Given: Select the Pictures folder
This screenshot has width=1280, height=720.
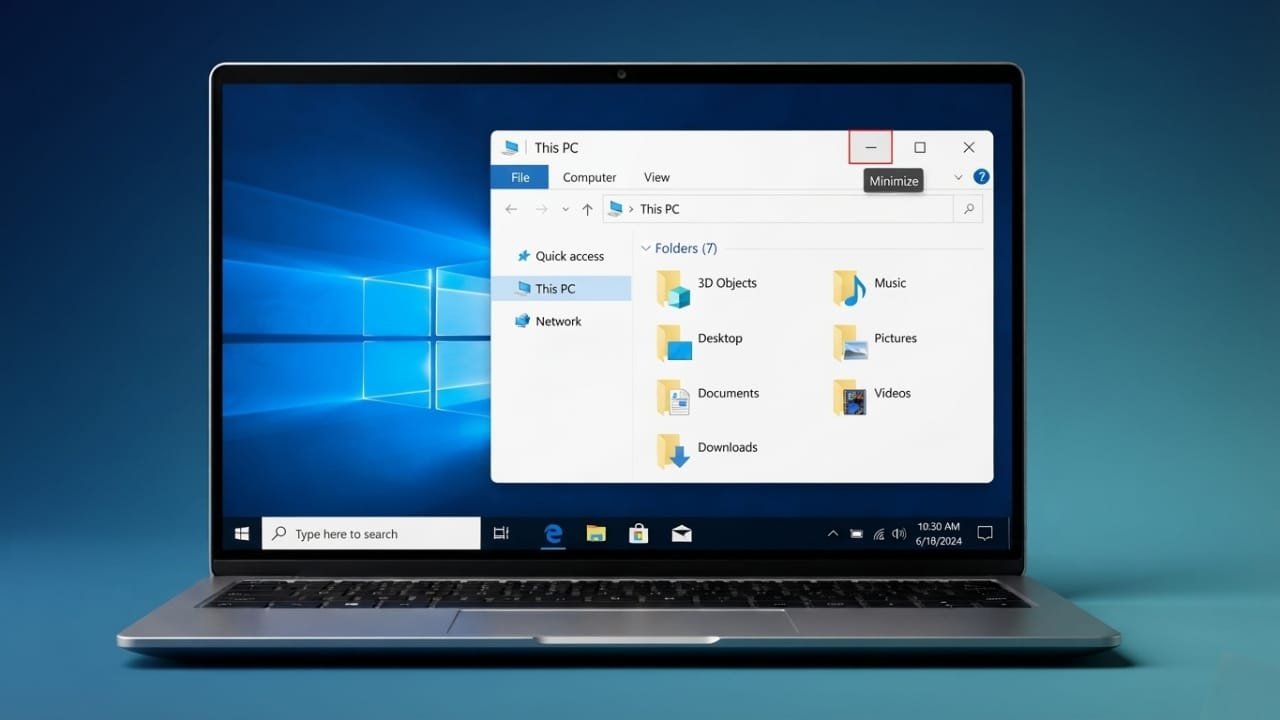Looking at the screenshot, I should tap(875, 343).
